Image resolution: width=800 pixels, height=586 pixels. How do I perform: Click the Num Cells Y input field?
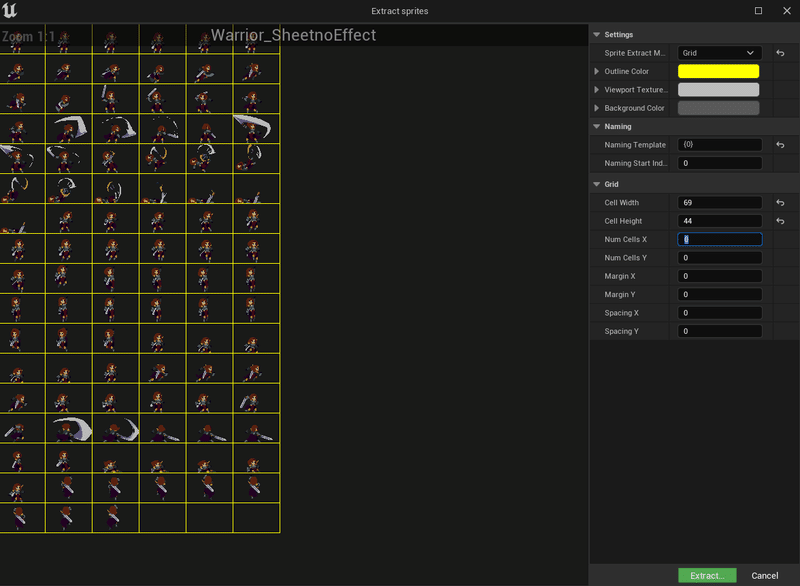(x=718, y=257)
